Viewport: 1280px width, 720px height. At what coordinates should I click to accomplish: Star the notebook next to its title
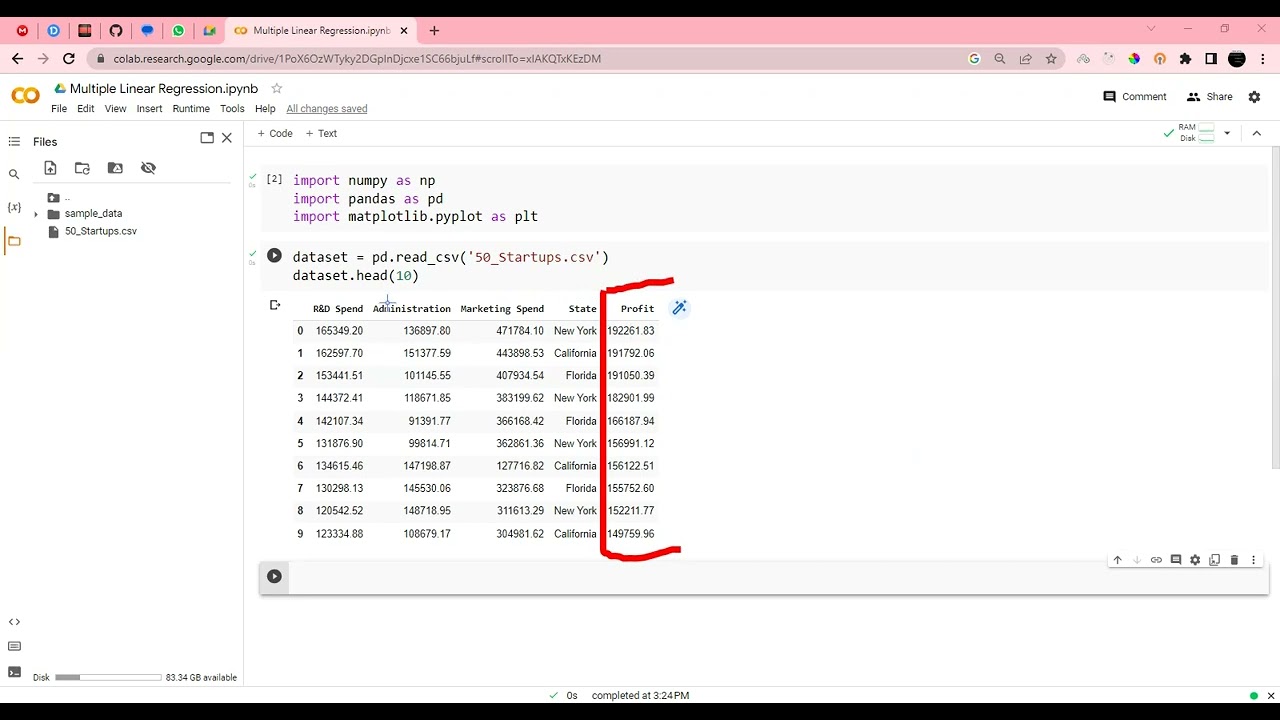click(x=277, y=89)
